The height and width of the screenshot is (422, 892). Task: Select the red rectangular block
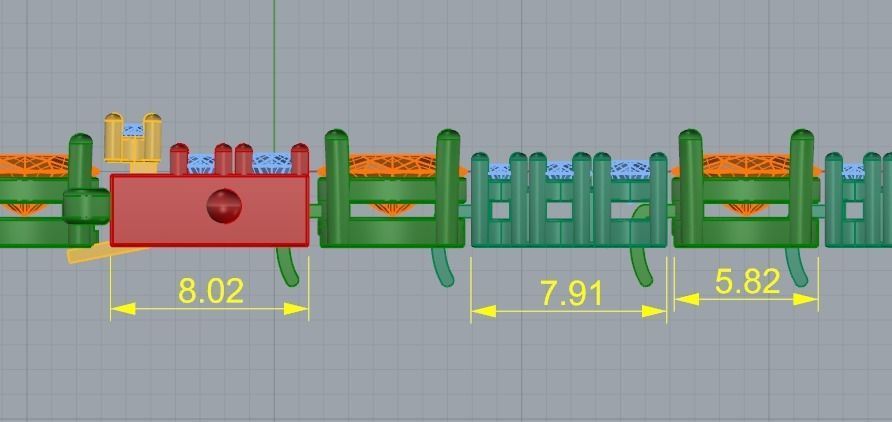pos(210,210)
